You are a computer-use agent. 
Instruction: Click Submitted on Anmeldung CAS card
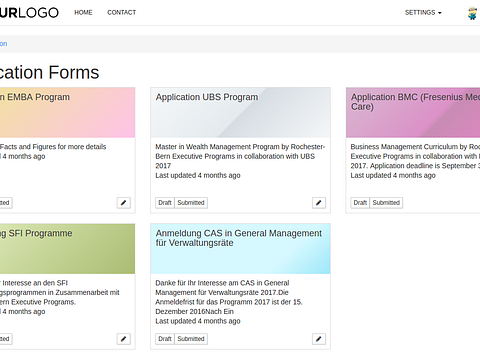click(x=191, y=339)
